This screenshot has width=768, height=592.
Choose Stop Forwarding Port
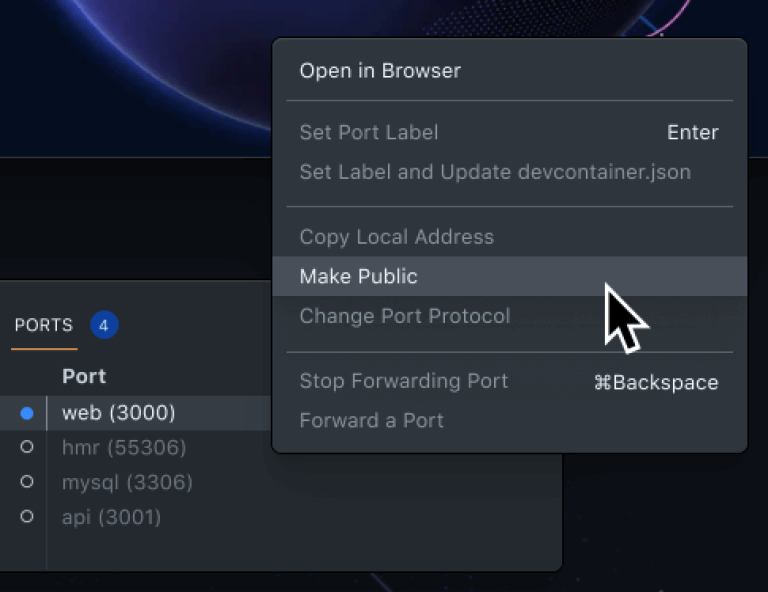tap(404, 381)
